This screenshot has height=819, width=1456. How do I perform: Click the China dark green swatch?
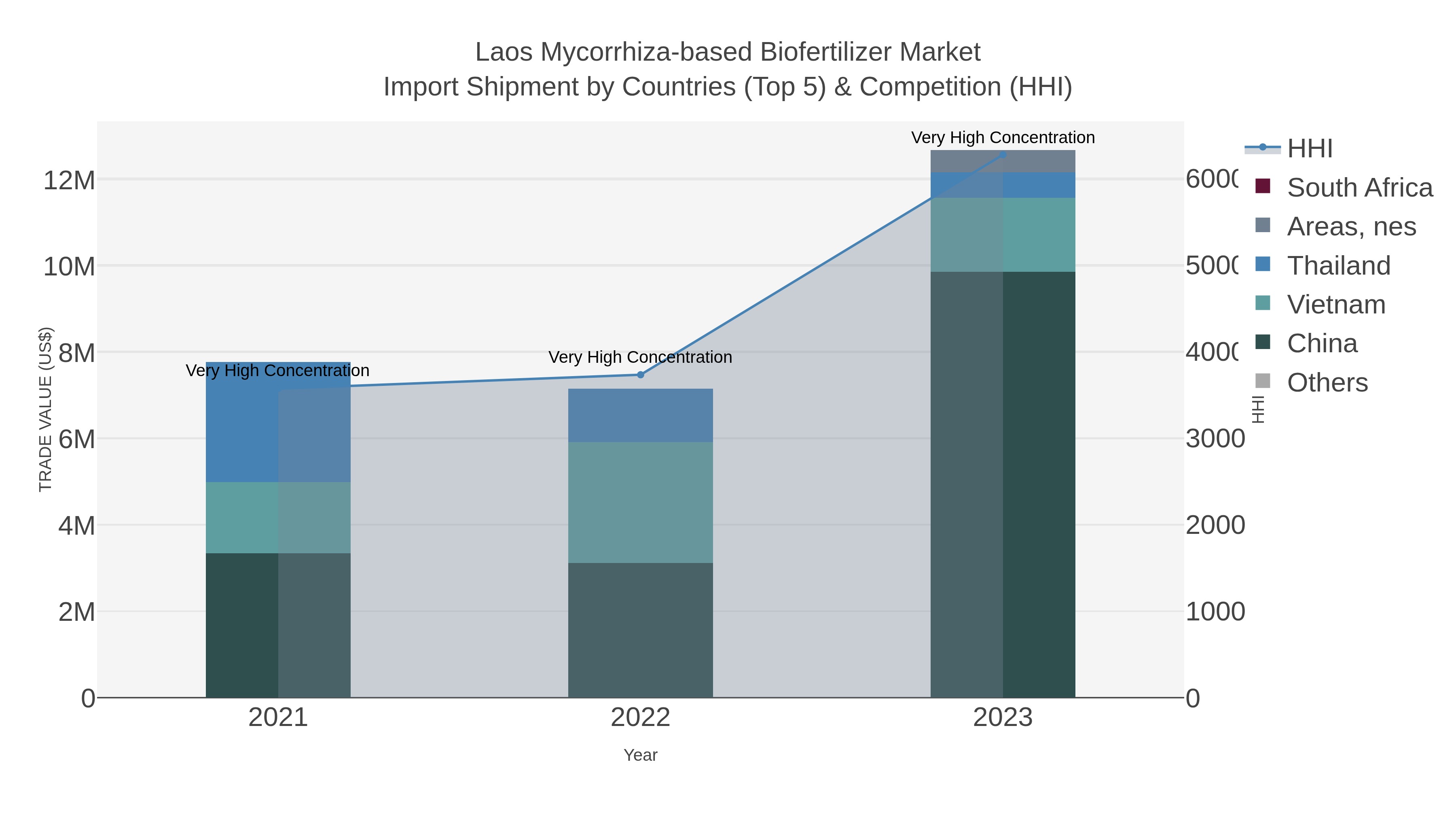coord(1263,342)
